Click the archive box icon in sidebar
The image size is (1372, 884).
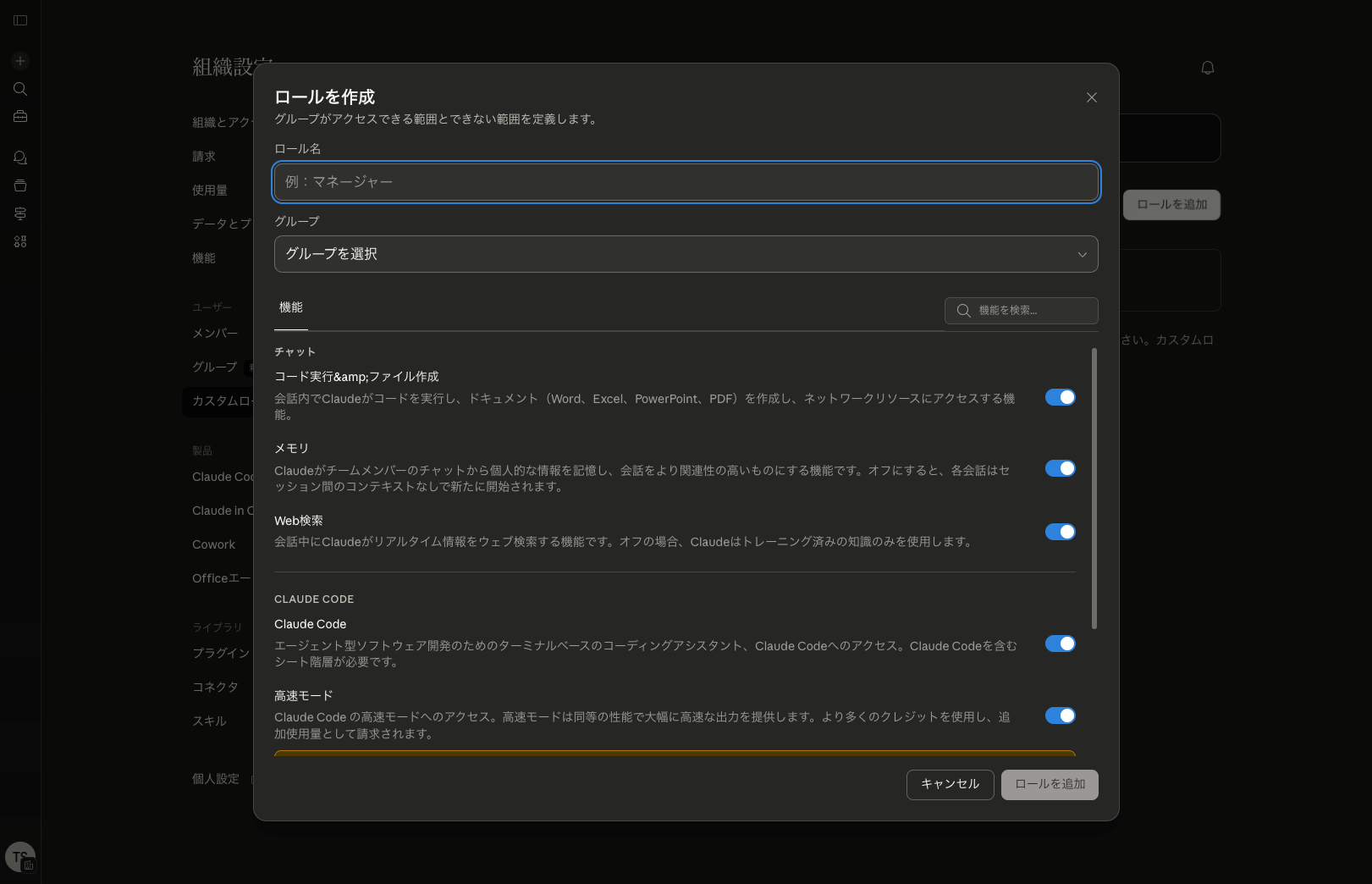point(19,185)
